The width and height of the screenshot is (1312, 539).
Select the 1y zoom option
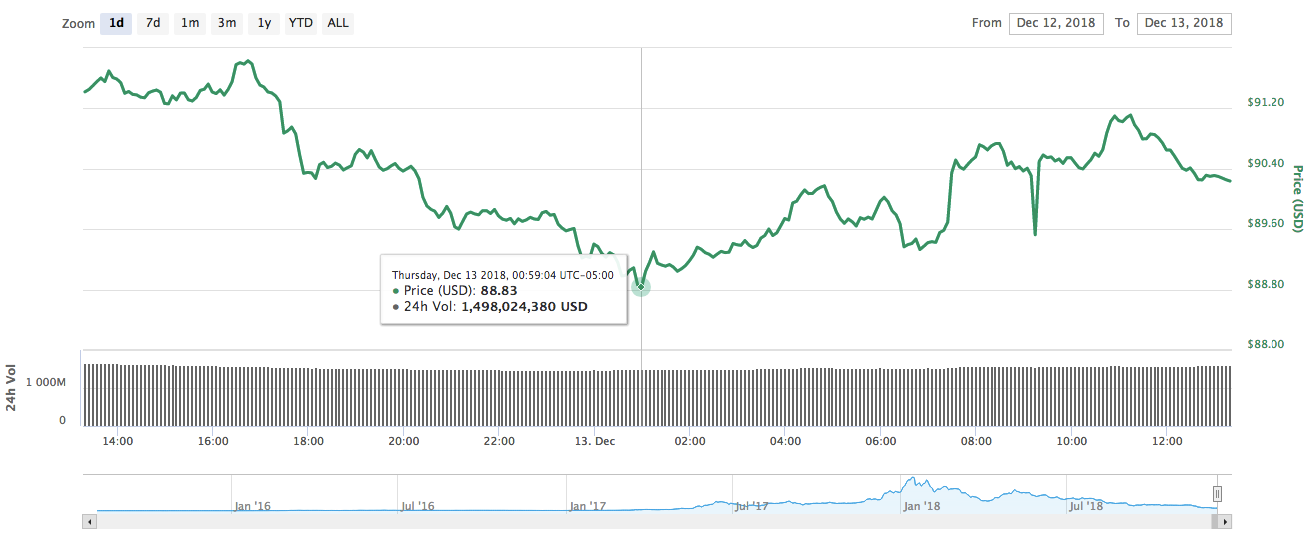[x=264, y=23]
